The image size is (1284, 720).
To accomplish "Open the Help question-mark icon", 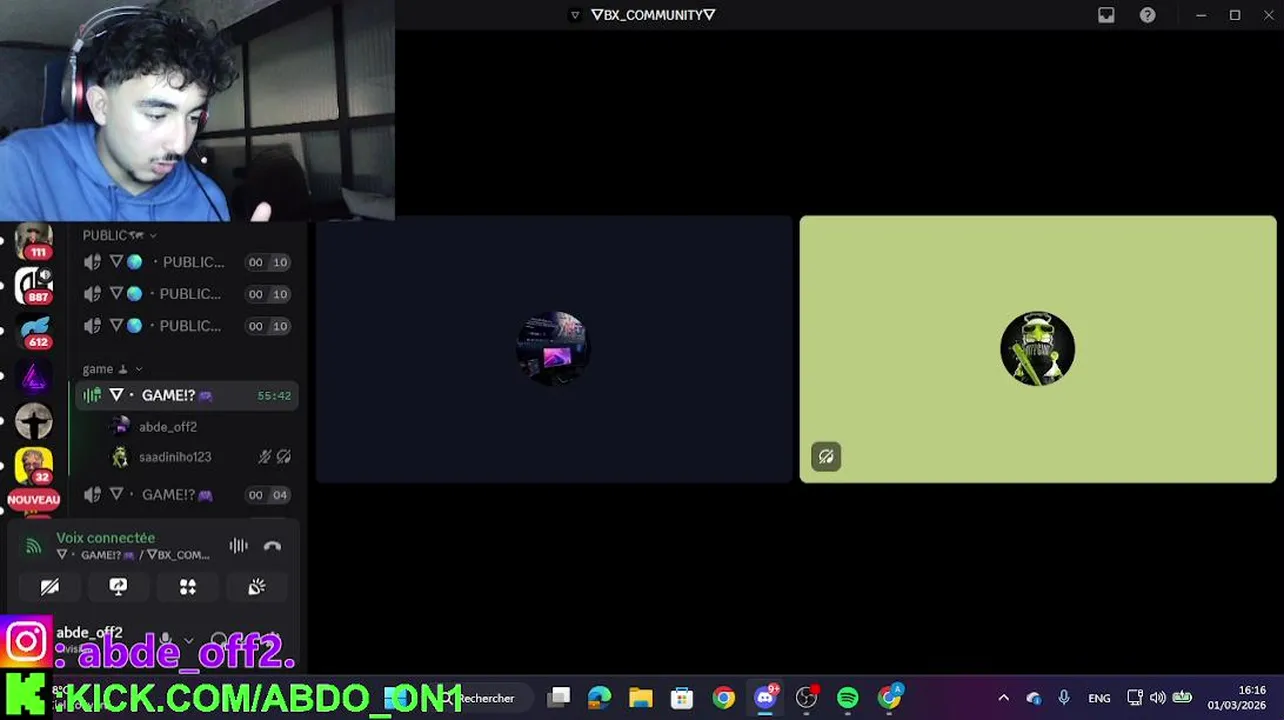I will tap(1148, 15).
